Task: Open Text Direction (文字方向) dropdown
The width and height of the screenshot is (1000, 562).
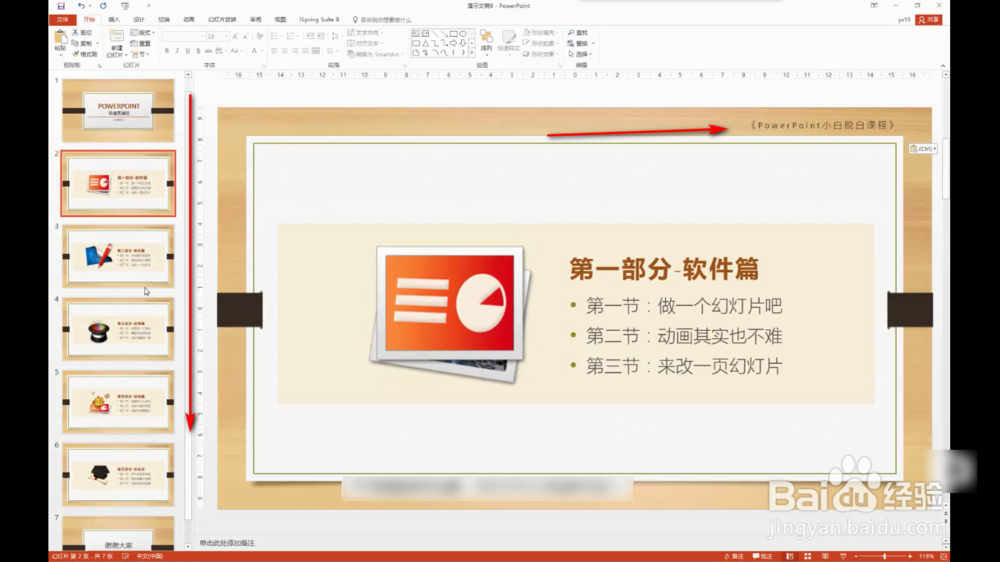Action: pyautogui.click(x=364, y=33)
